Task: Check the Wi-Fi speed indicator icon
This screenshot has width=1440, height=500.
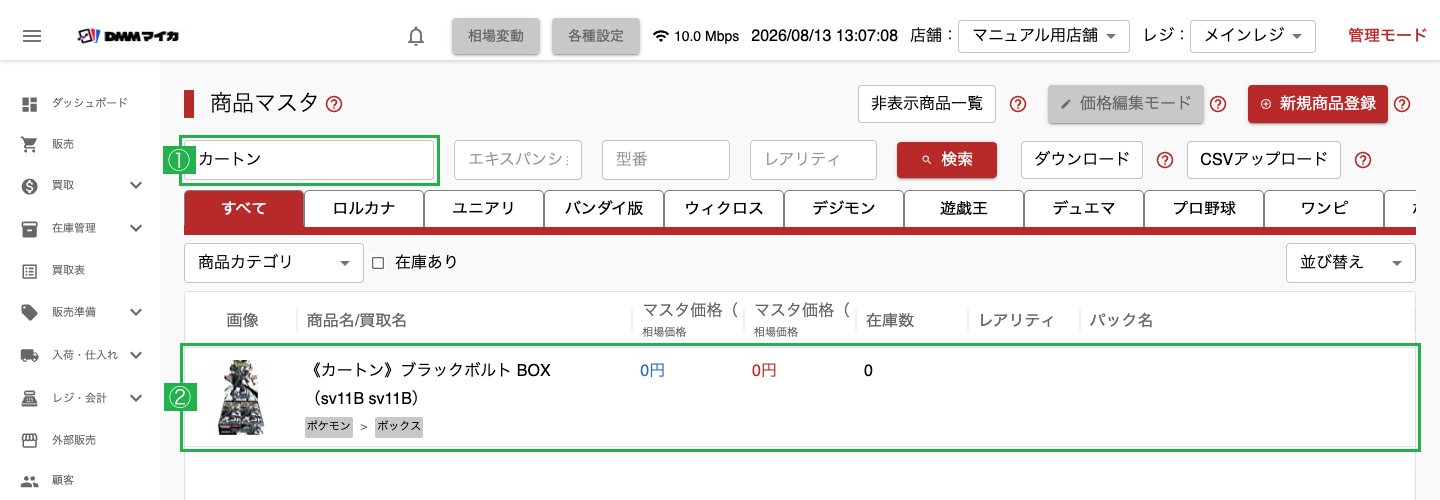Action: [661, 36]
